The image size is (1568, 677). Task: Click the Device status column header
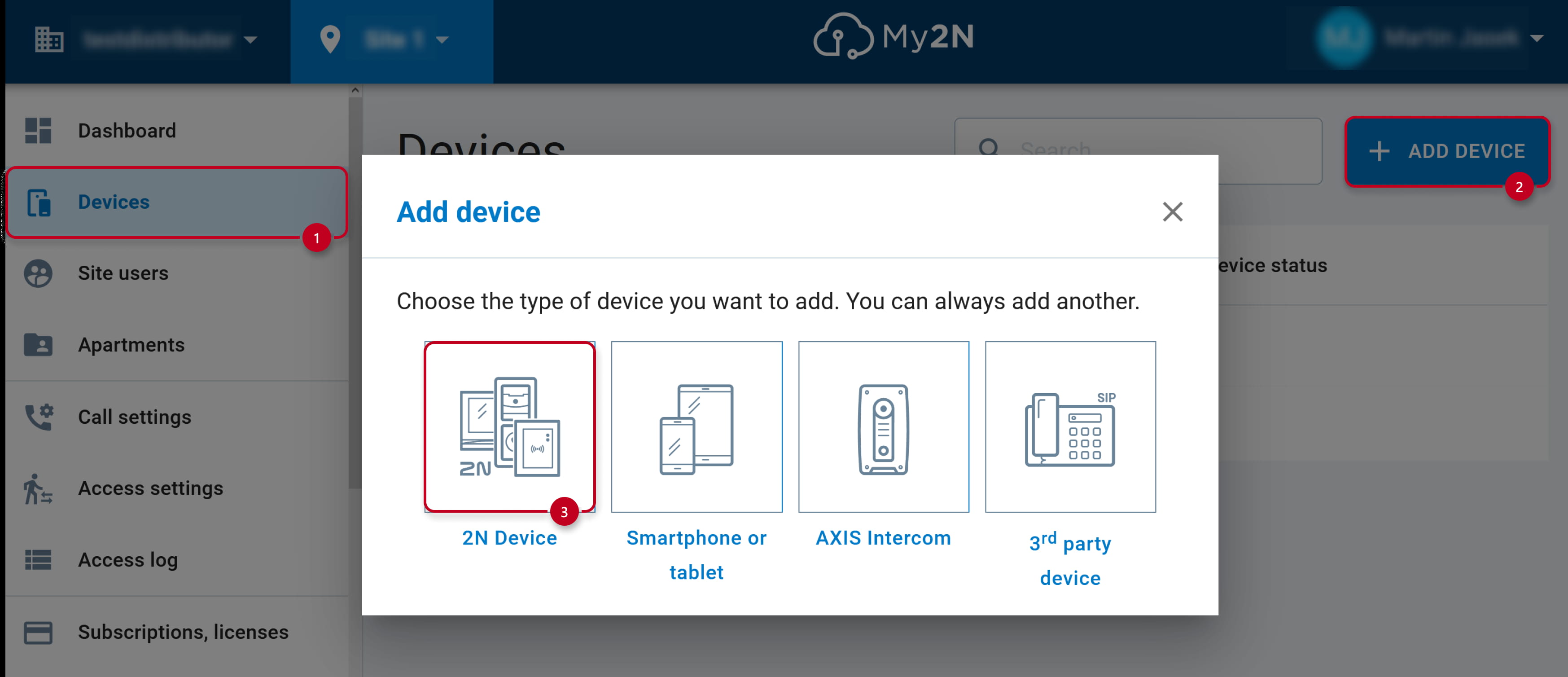pyautogui.click(x=1272, y=265)
